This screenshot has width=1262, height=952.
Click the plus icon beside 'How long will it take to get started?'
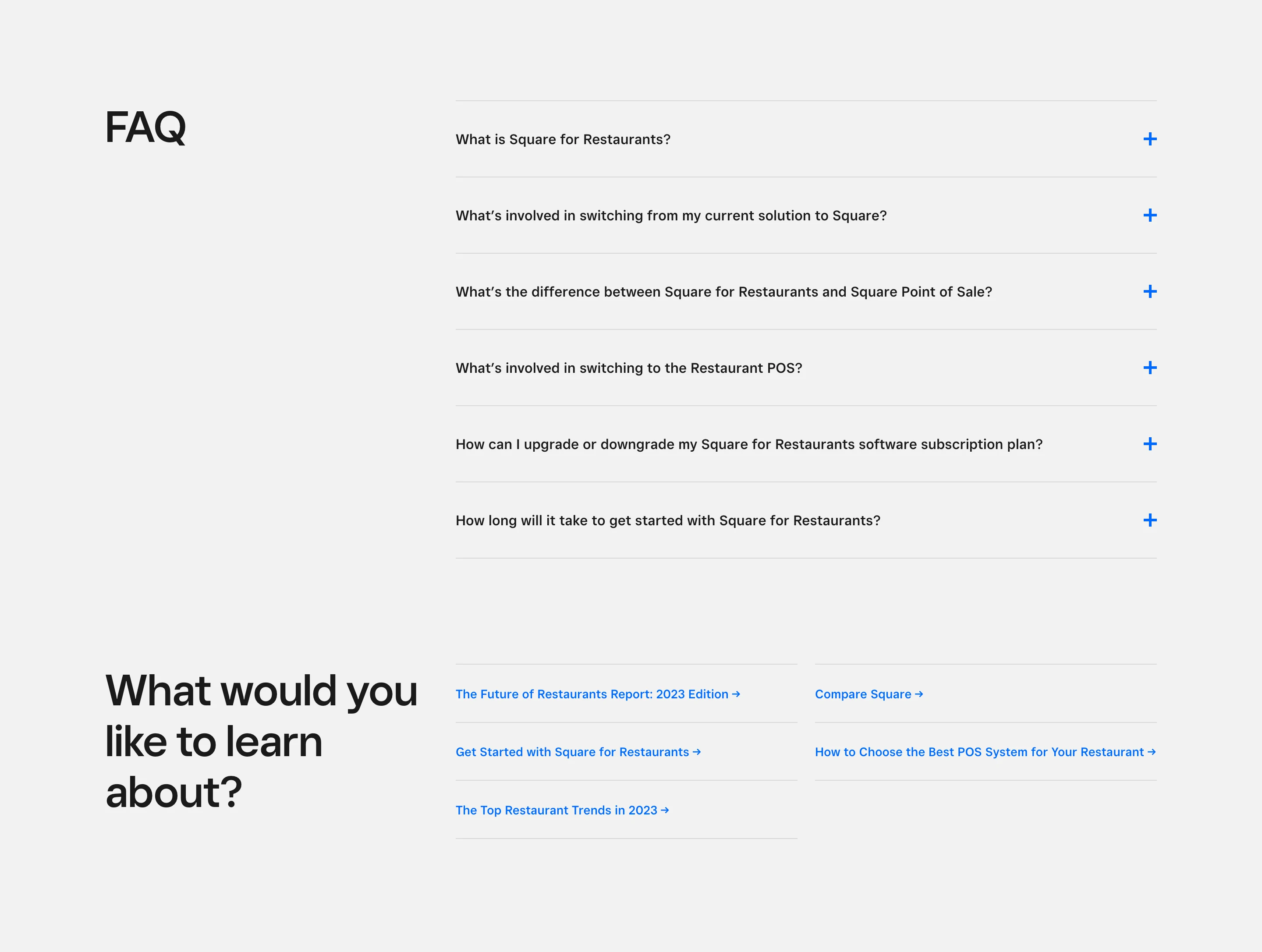tap(1151, 520)
